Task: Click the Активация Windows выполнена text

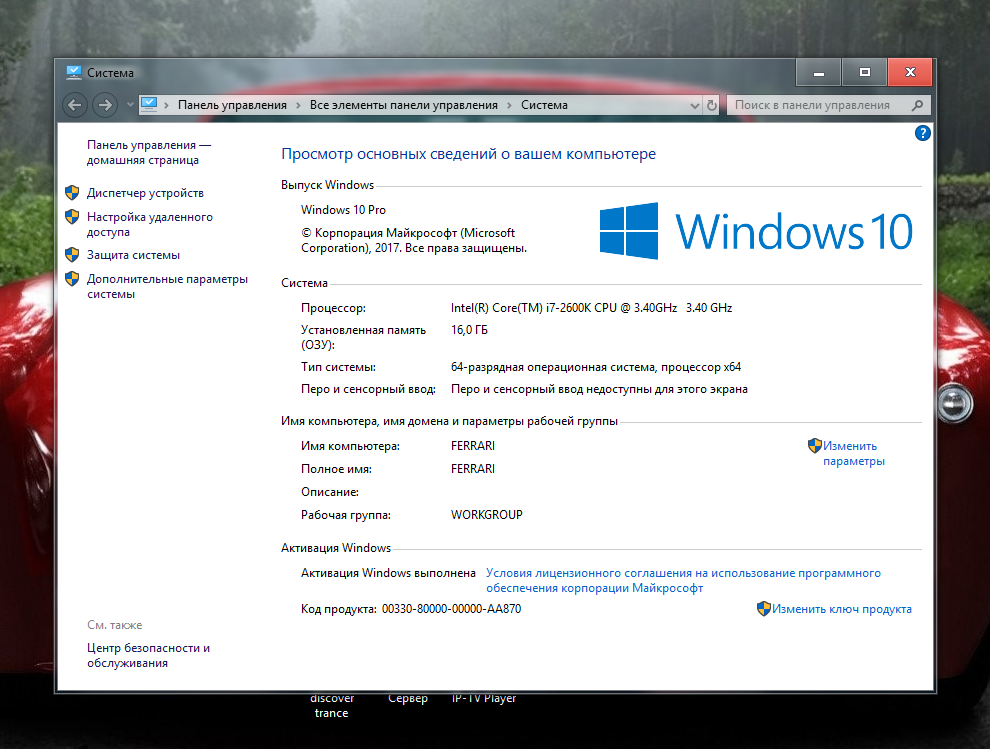Action: (x=388, y=573)
